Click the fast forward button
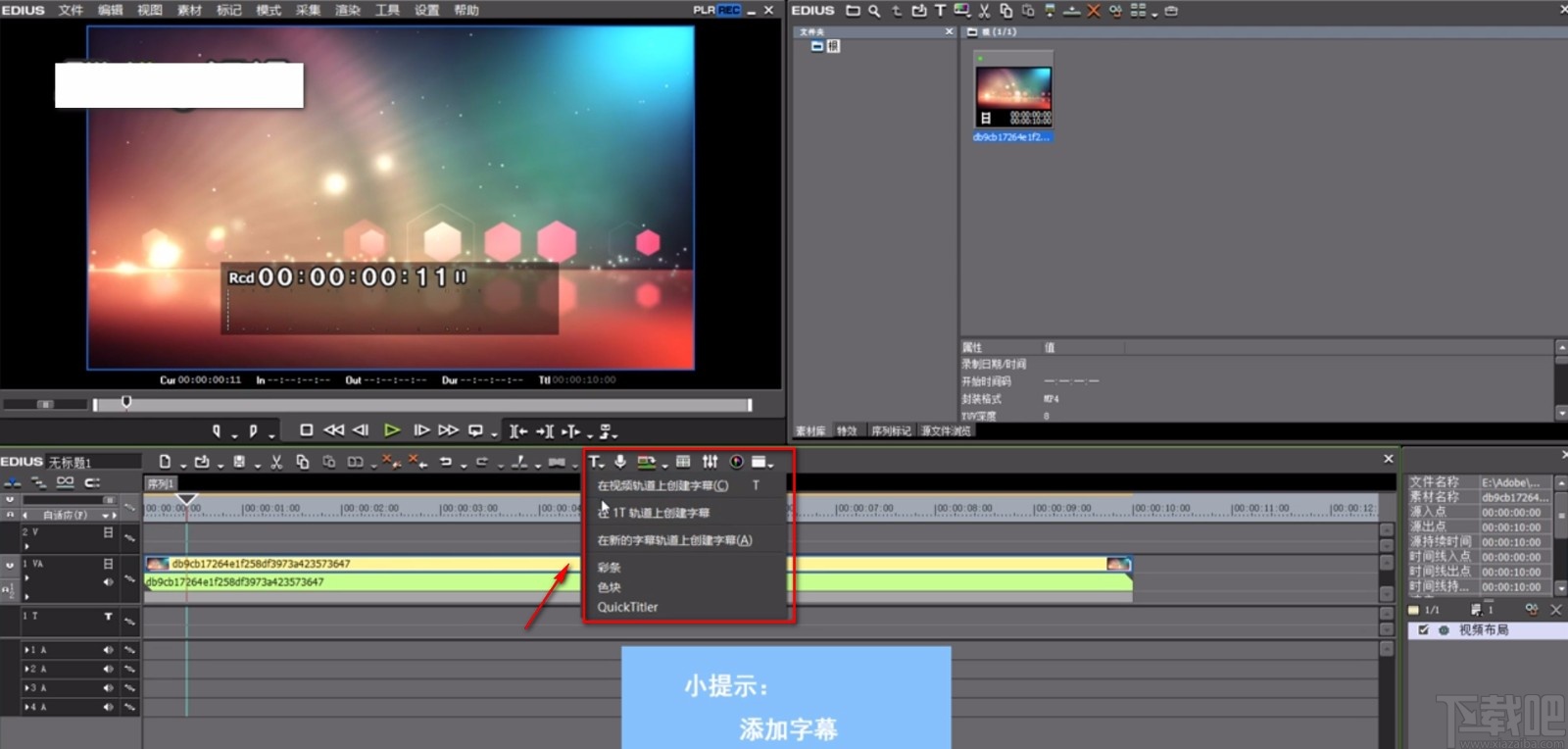The height and width of the screenshot is (749, 1568). click(x=449, y=430)
